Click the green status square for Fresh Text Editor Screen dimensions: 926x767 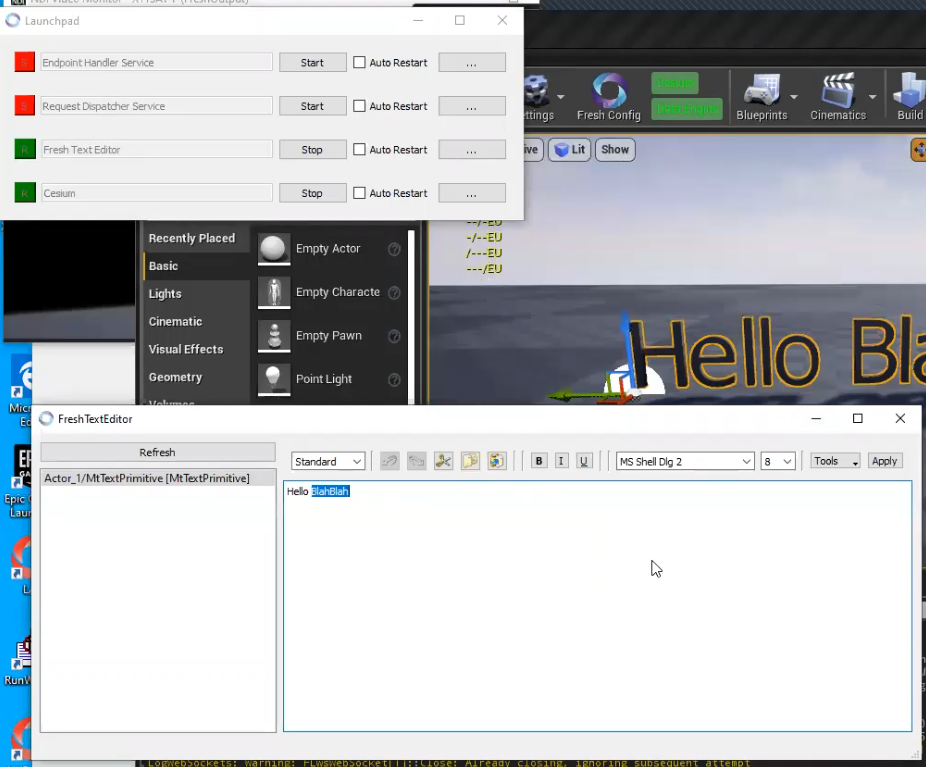(x=25, y=149)
